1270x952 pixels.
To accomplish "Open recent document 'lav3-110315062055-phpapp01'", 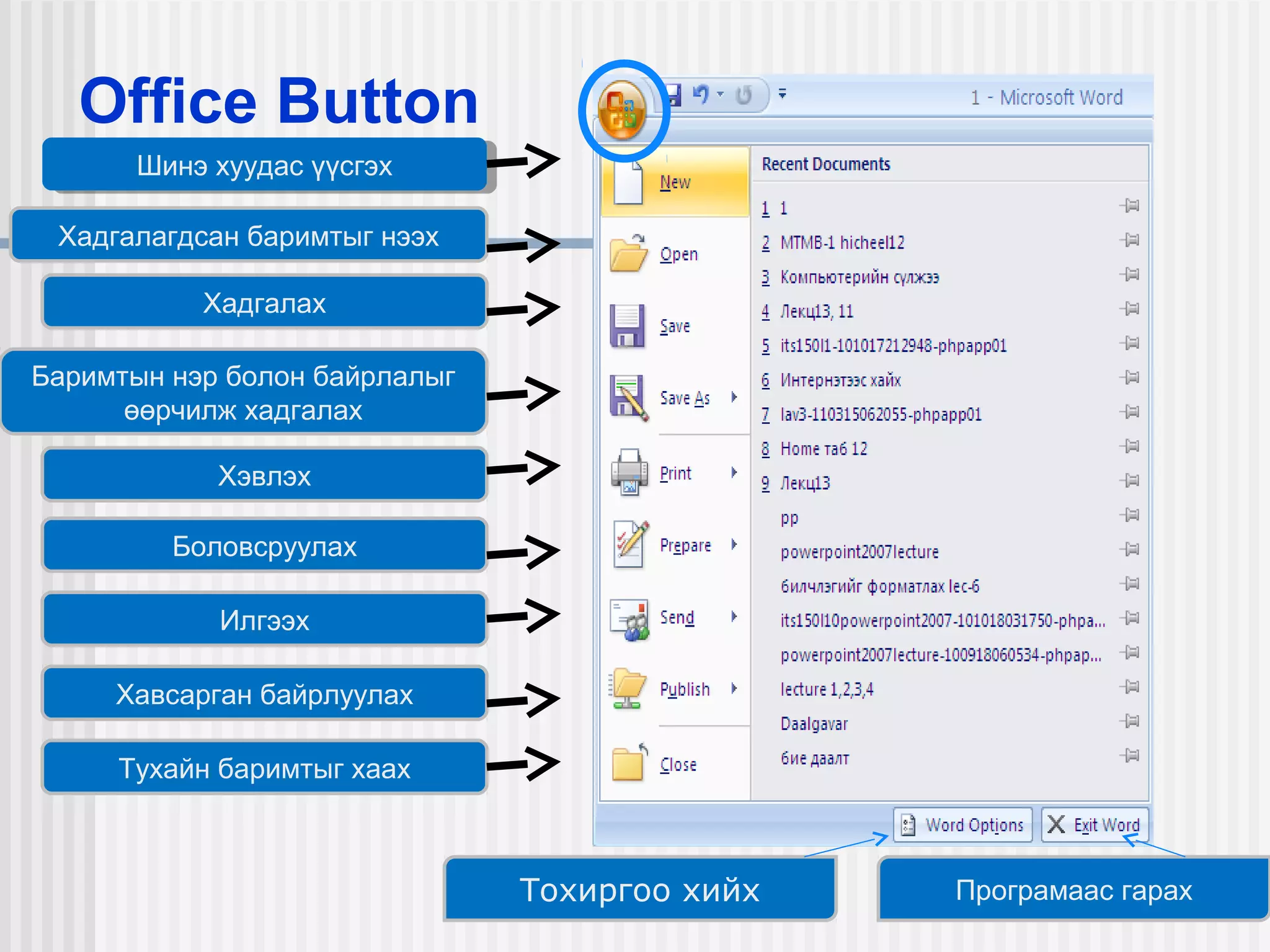I will pos(881,414).
